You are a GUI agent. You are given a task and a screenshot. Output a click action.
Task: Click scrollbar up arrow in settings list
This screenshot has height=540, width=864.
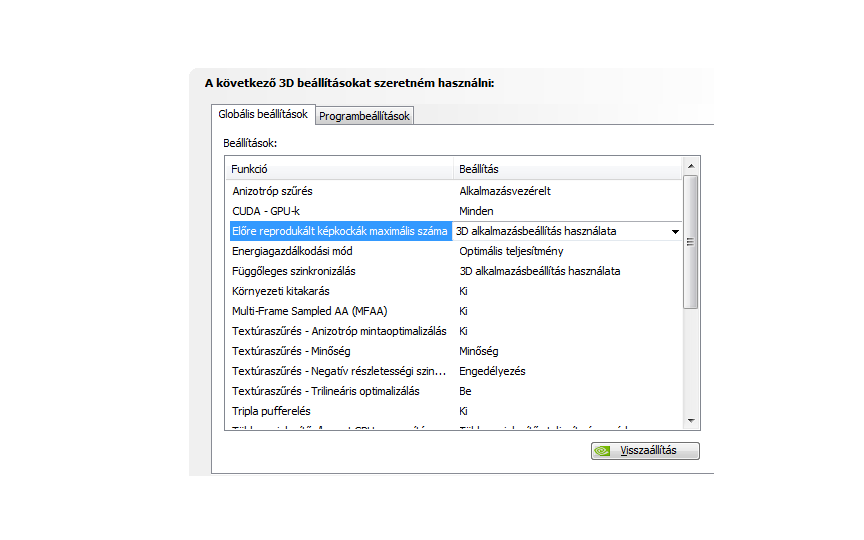point(691,166)
